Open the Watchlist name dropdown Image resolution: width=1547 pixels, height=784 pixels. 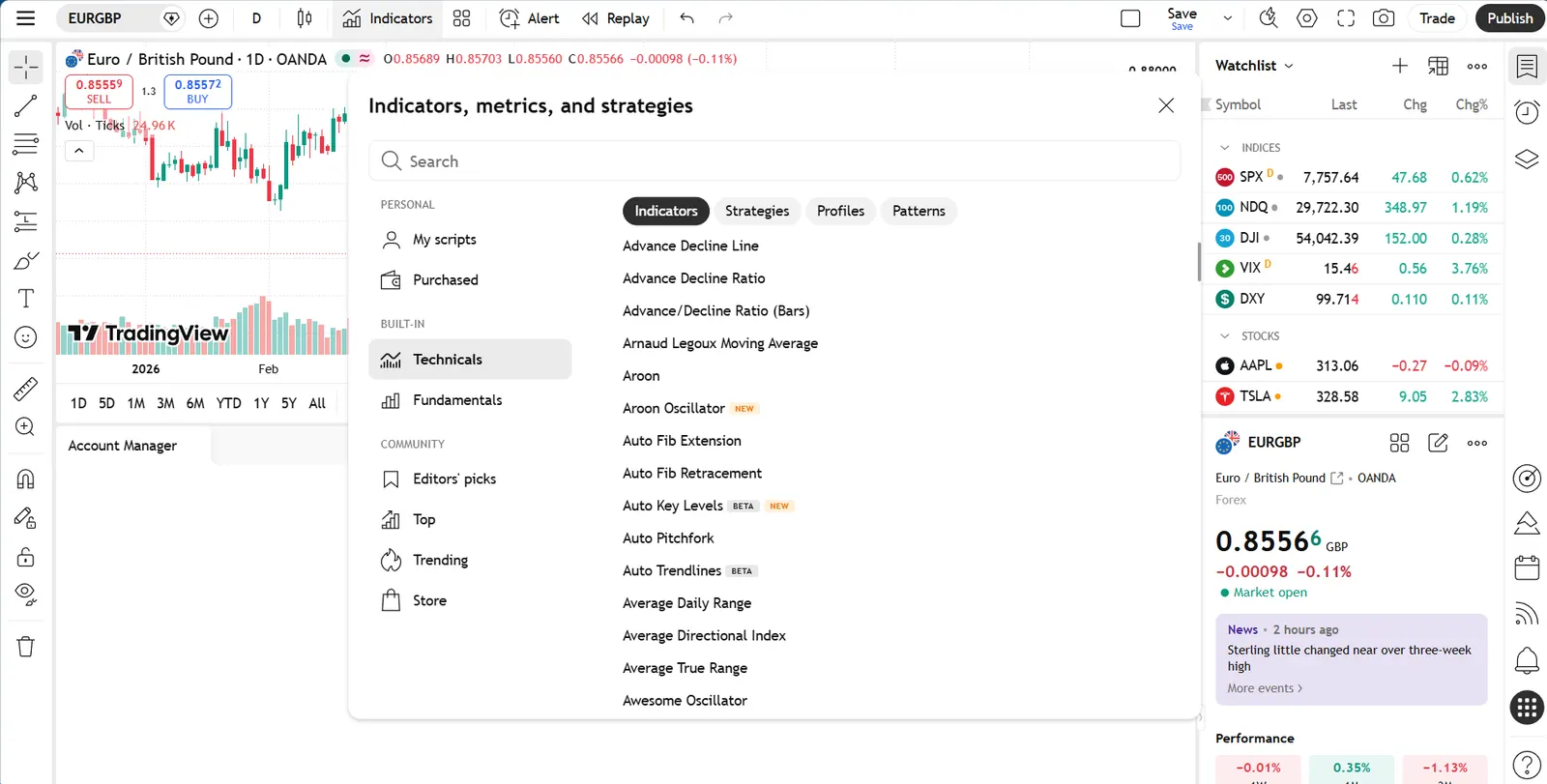pyautogui.click(x=1254, y=66)
